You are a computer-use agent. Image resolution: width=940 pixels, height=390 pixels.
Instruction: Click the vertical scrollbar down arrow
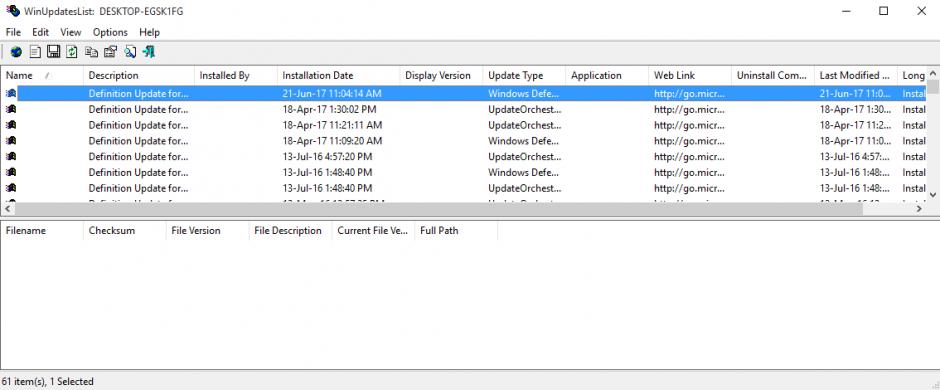pos(933,195)
